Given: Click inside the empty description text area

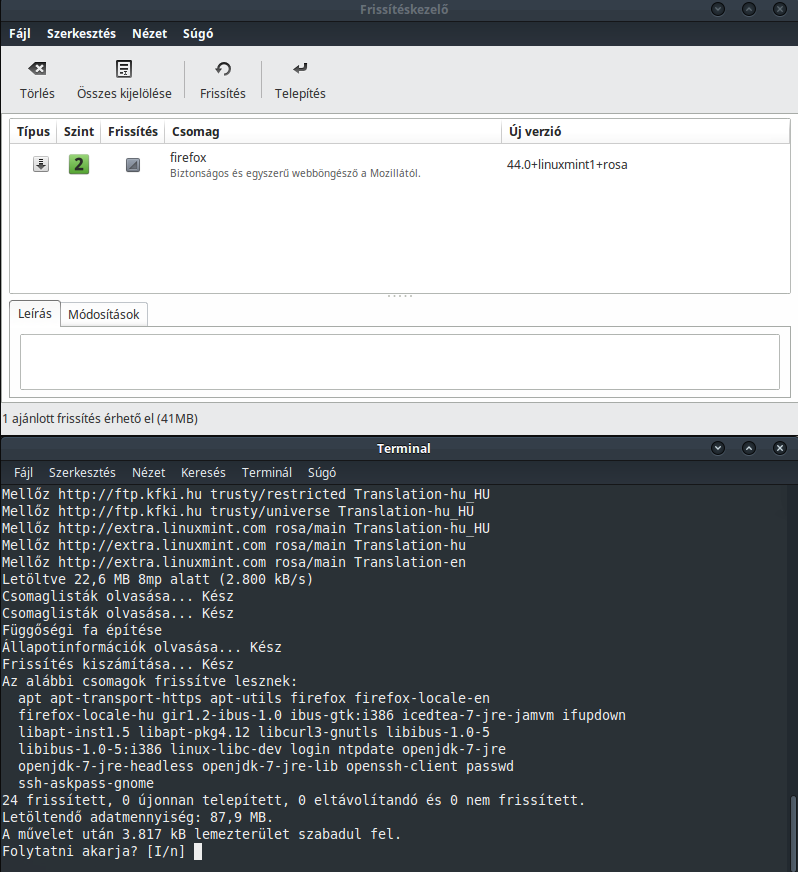Looking at the screenshot, I should coord(400,362).
